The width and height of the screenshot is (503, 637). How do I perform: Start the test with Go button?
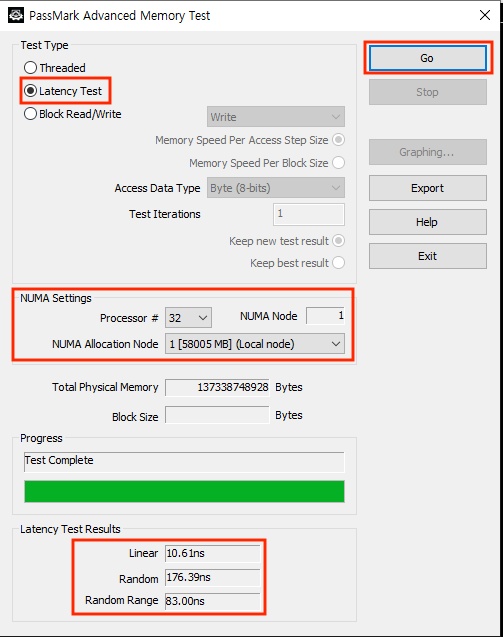tap(428, 58)
